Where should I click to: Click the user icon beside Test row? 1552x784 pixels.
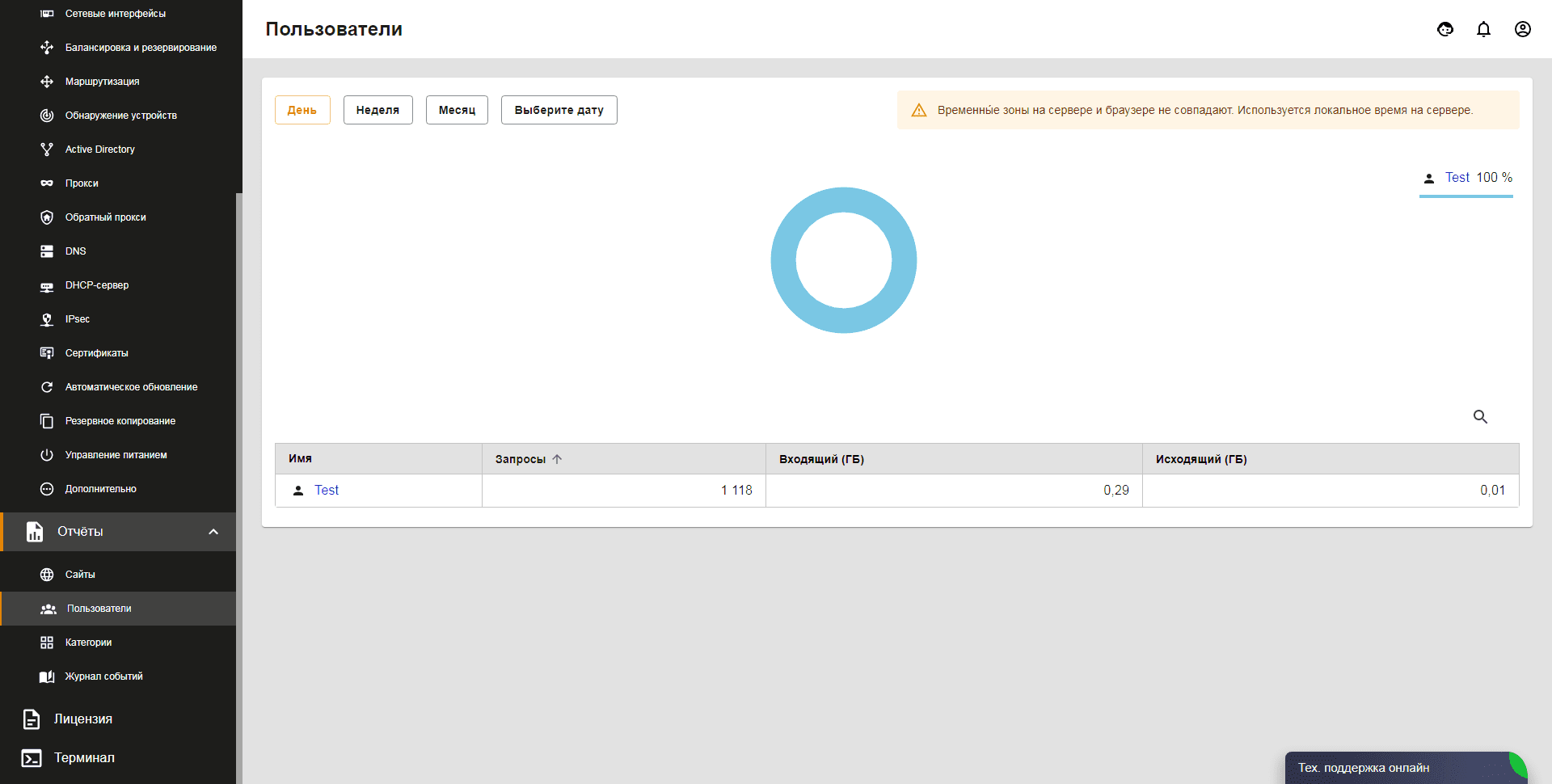(x=298, y=491)
